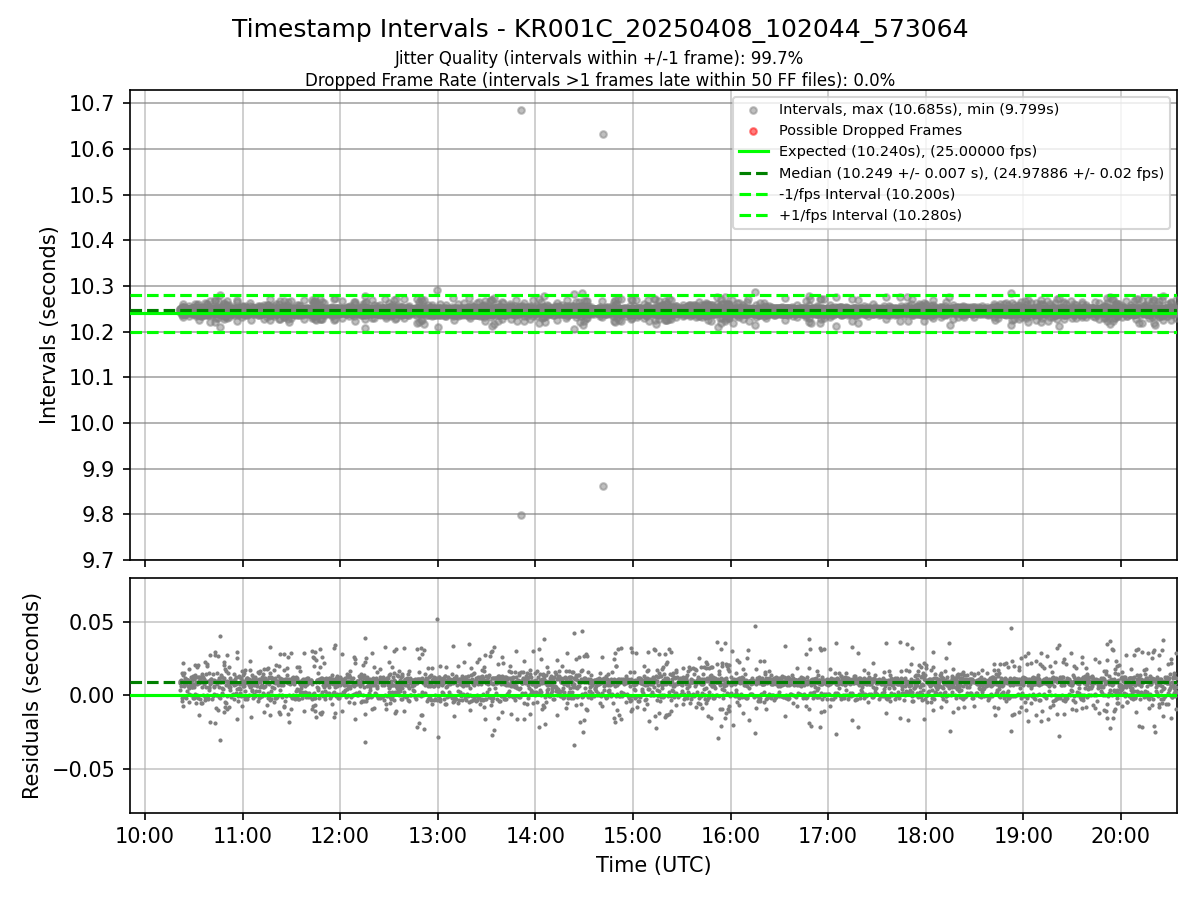
Task: Click the plot title 'Timestamp Intervals - KR001C_20250408_102044_573064'
Action: point(600,29)
